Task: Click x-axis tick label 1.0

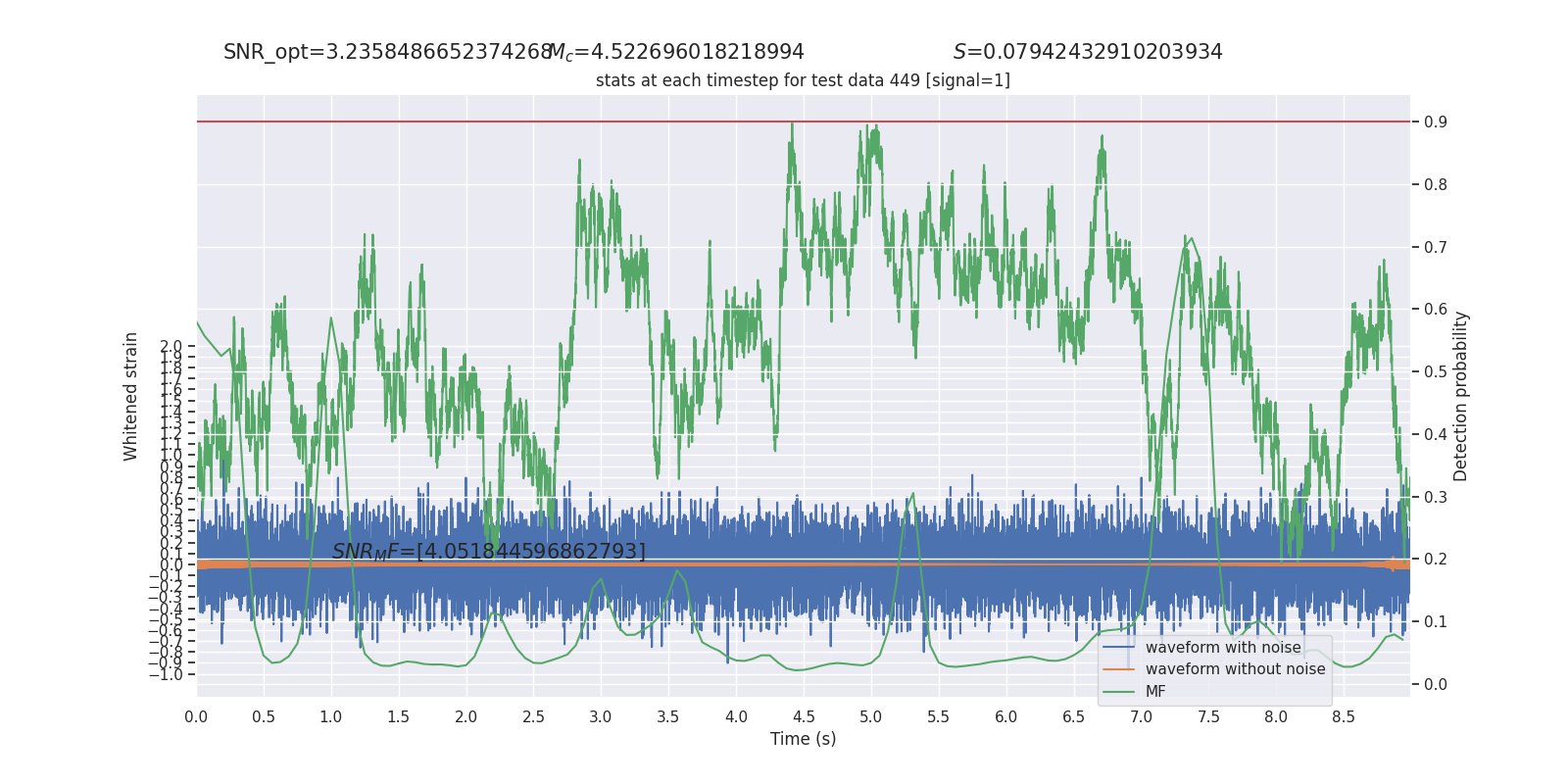Action: 331,717
